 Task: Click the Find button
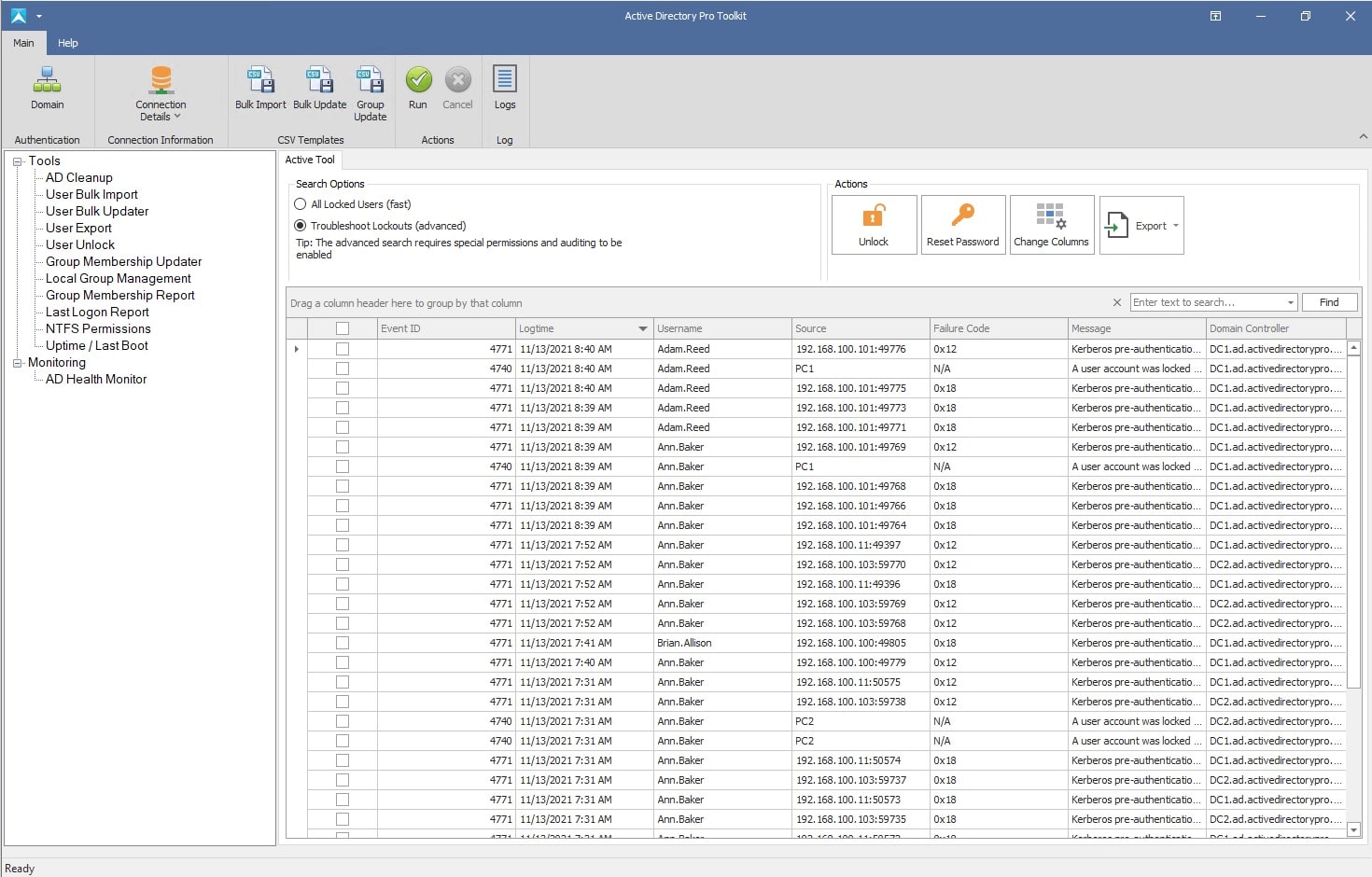[1329, 302]
